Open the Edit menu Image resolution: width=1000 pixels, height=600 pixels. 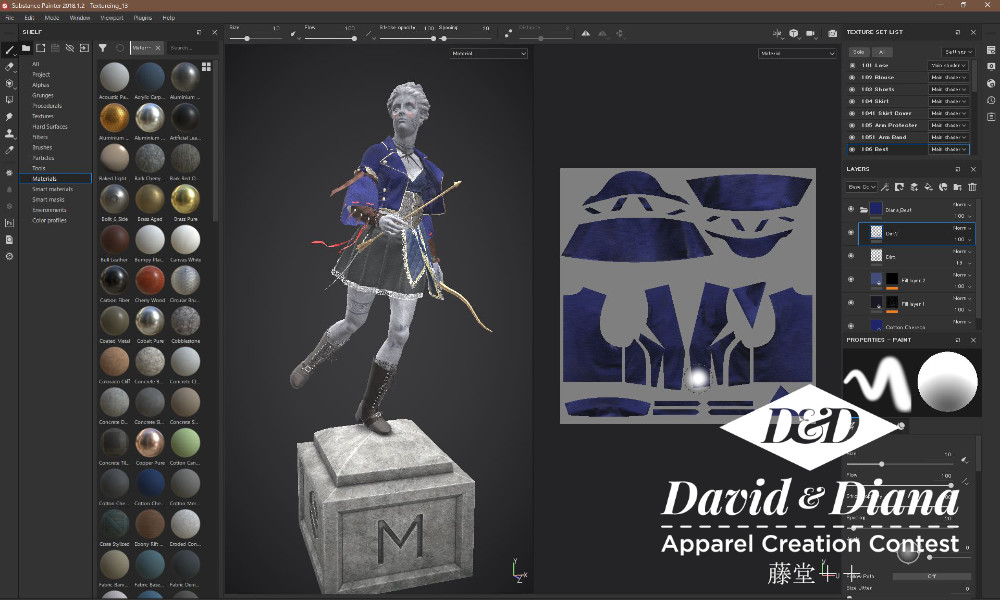click(x=29, y=18)
